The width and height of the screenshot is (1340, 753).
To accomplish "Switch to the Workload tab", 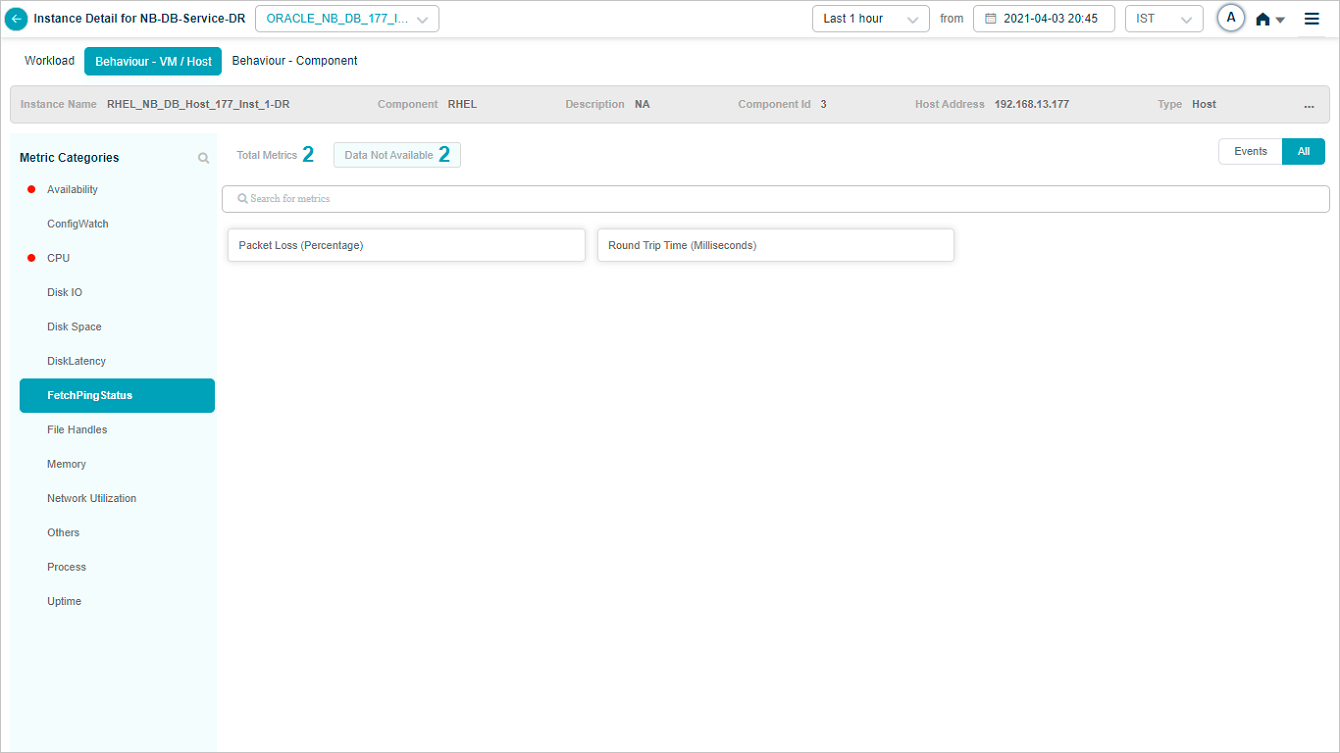I will (49, 61).
